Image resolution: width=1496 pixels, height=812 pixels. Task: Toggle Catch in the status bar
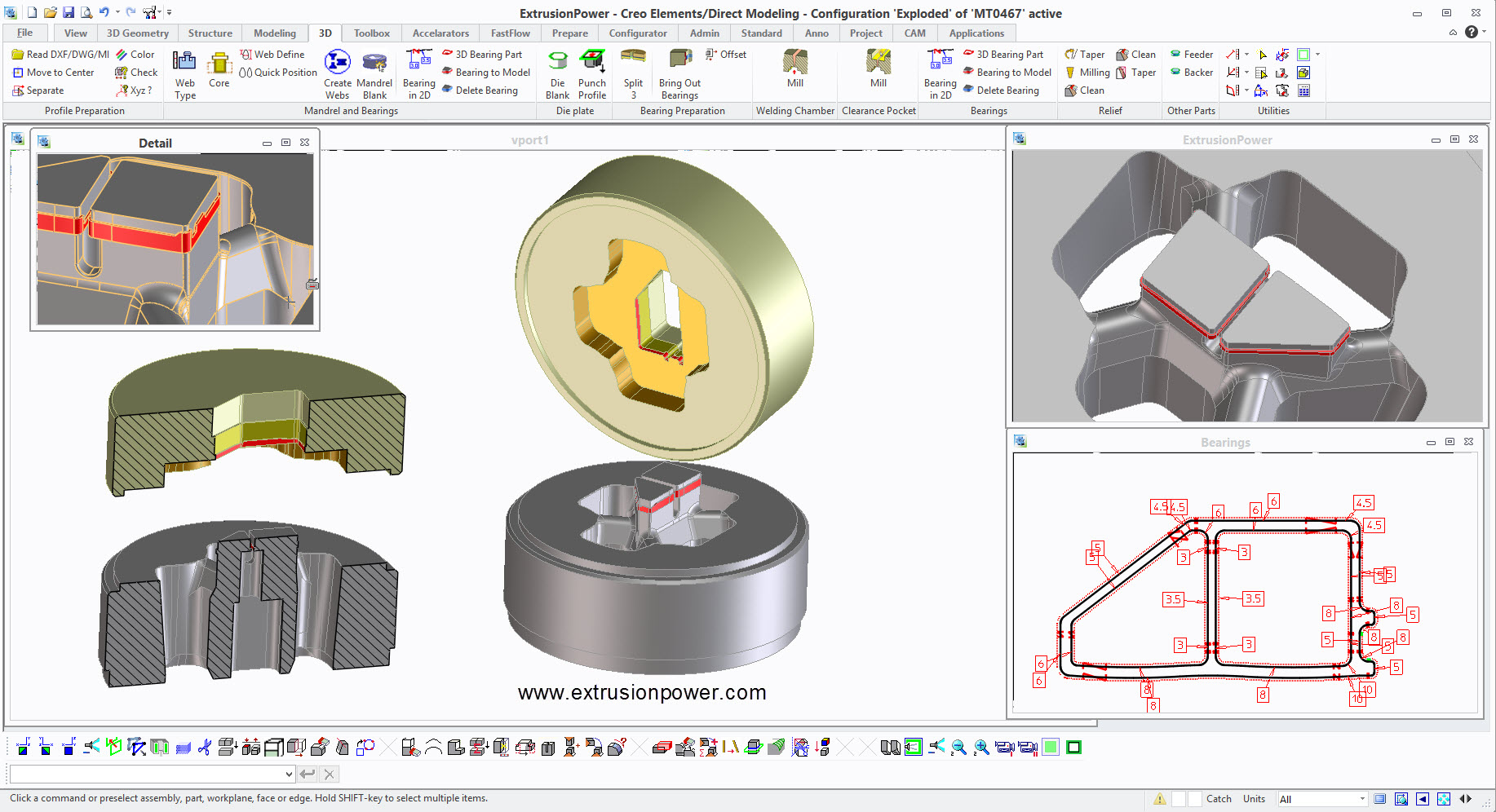[x=1219, y=799]
